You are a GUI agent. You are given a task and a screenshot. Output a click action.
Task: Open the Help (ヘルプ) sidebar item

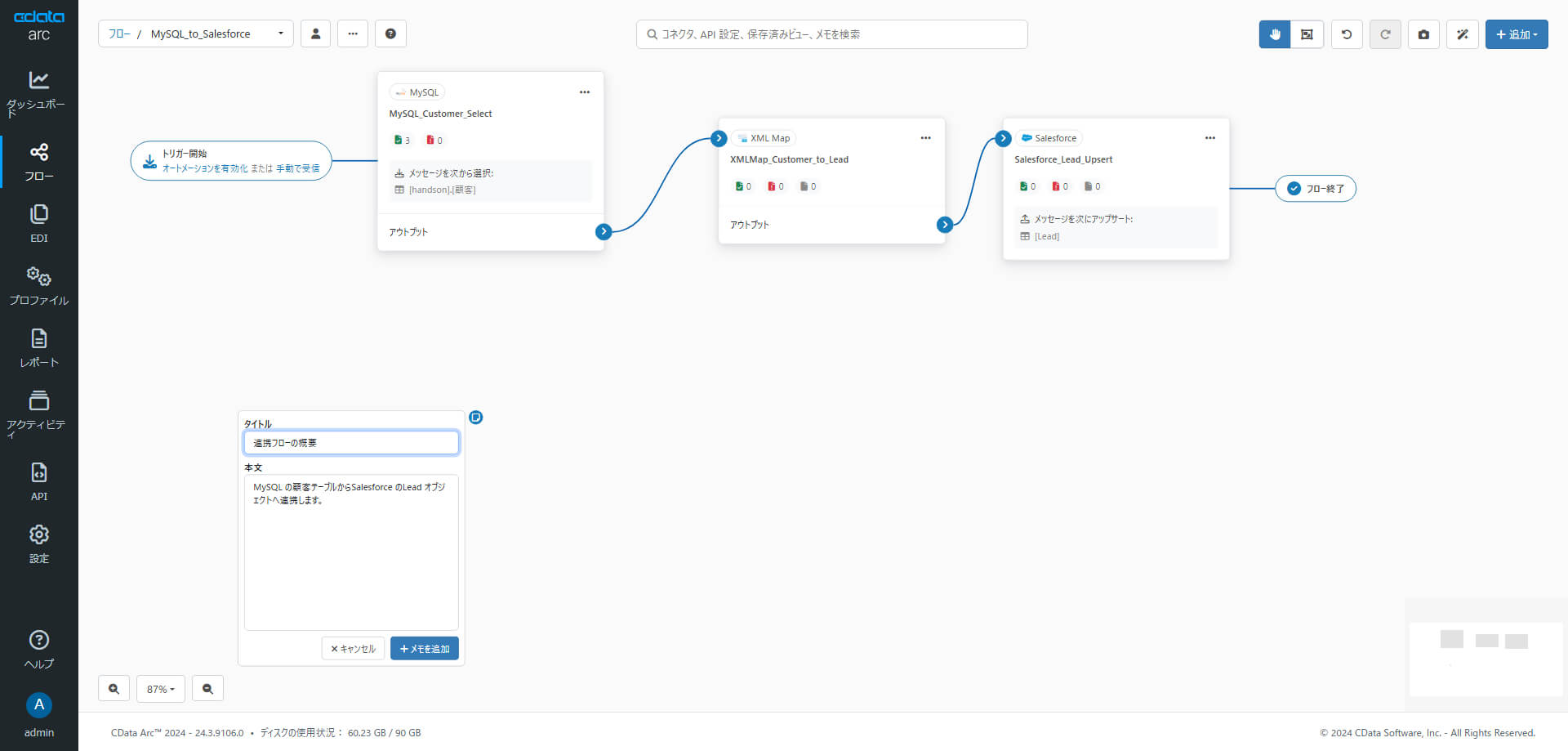[38, 650]
